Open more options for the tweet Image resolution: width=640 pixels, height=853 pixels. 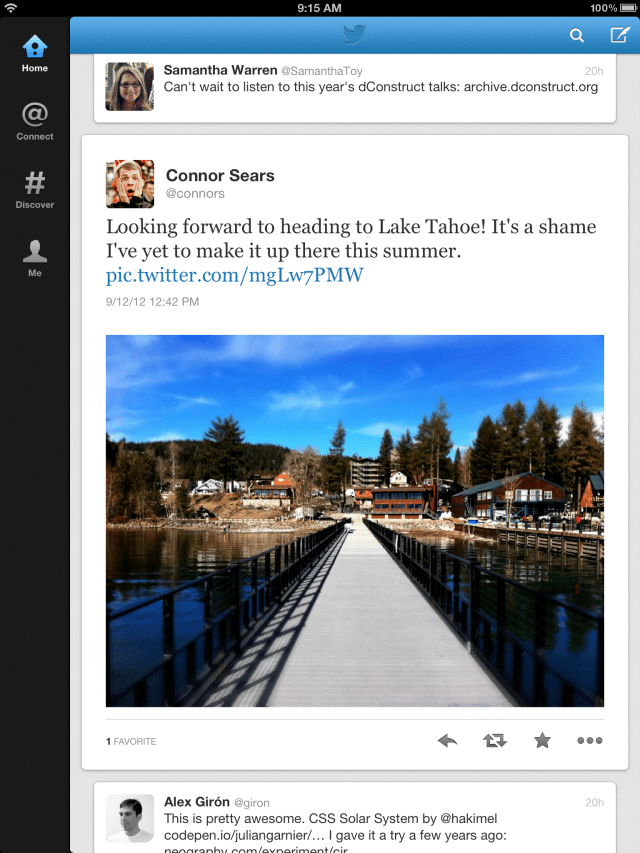click(x=589, y=740)
